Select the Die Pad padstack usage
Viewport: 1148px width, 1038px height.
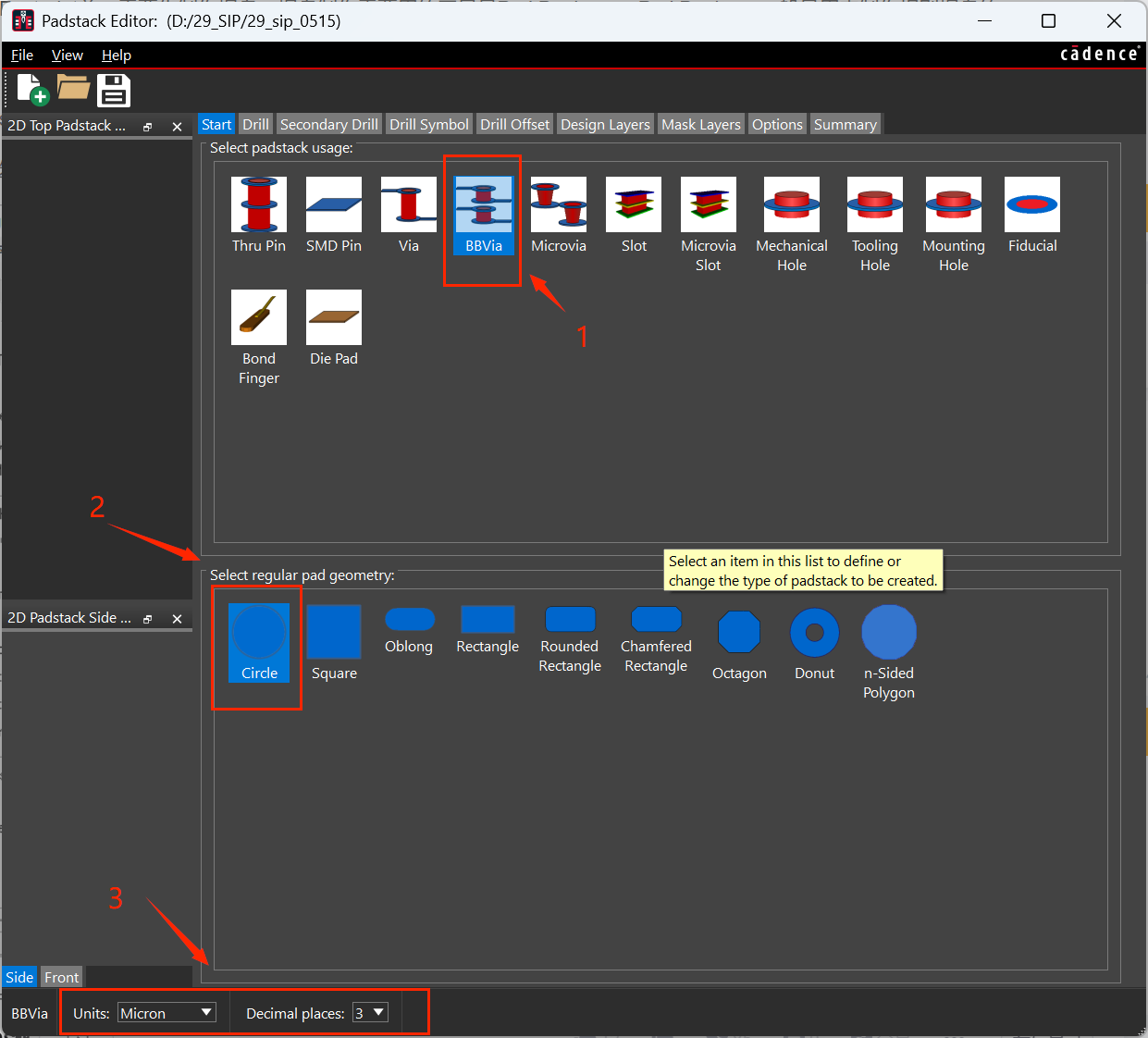tap(334, 328)
